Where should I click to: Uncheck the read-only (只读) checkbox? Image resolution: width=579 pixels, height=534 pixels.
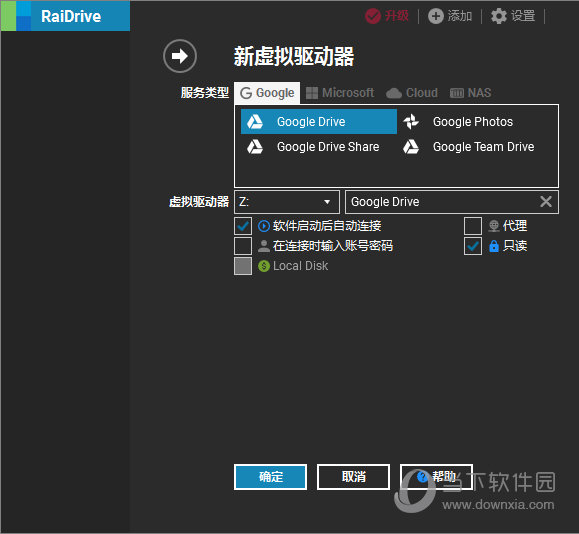point(473,246)
